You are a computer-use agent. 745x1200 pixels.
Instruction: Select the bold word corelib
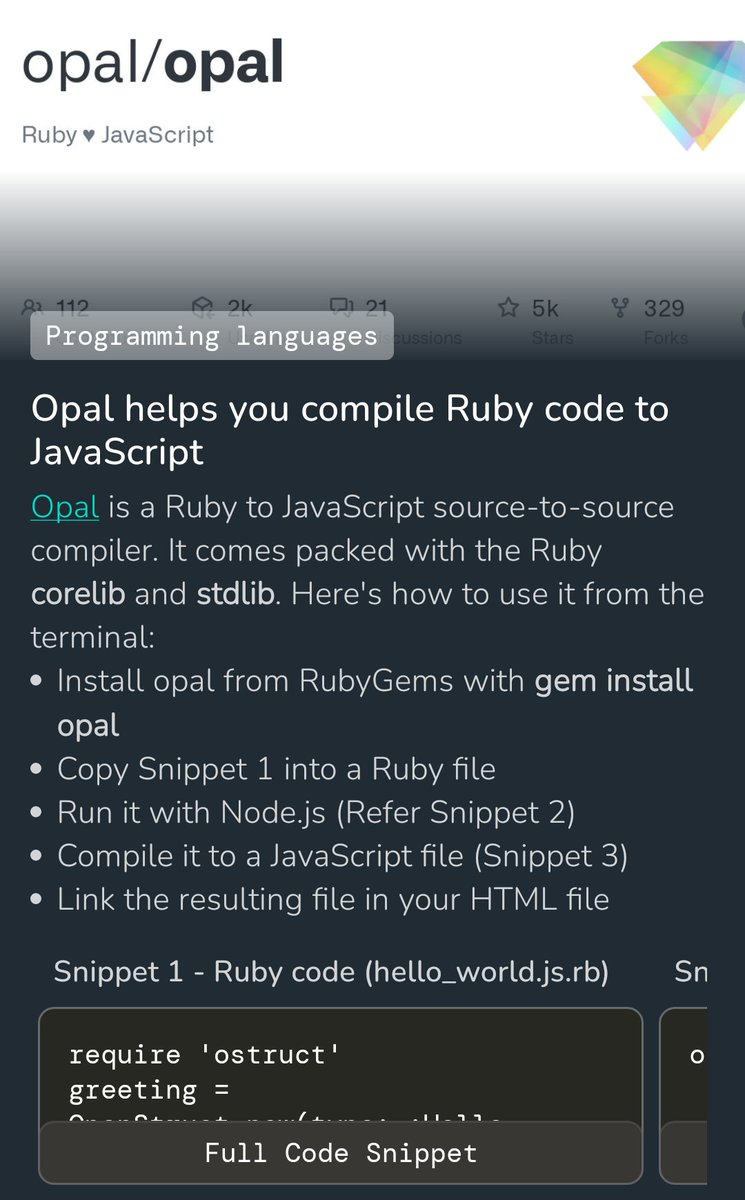coord(78,594)
